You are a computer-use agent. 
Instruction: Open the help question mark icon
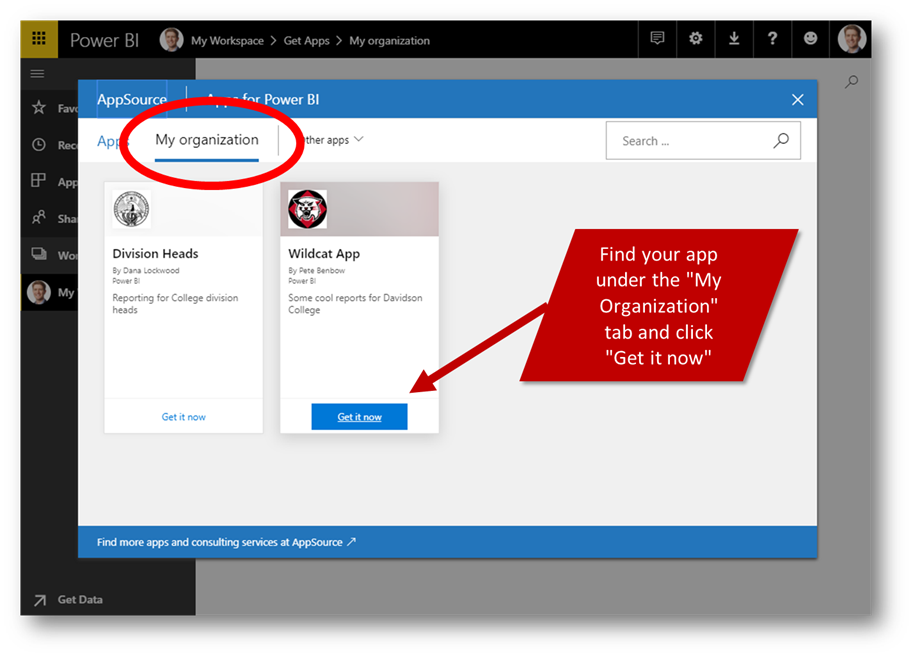772,38
